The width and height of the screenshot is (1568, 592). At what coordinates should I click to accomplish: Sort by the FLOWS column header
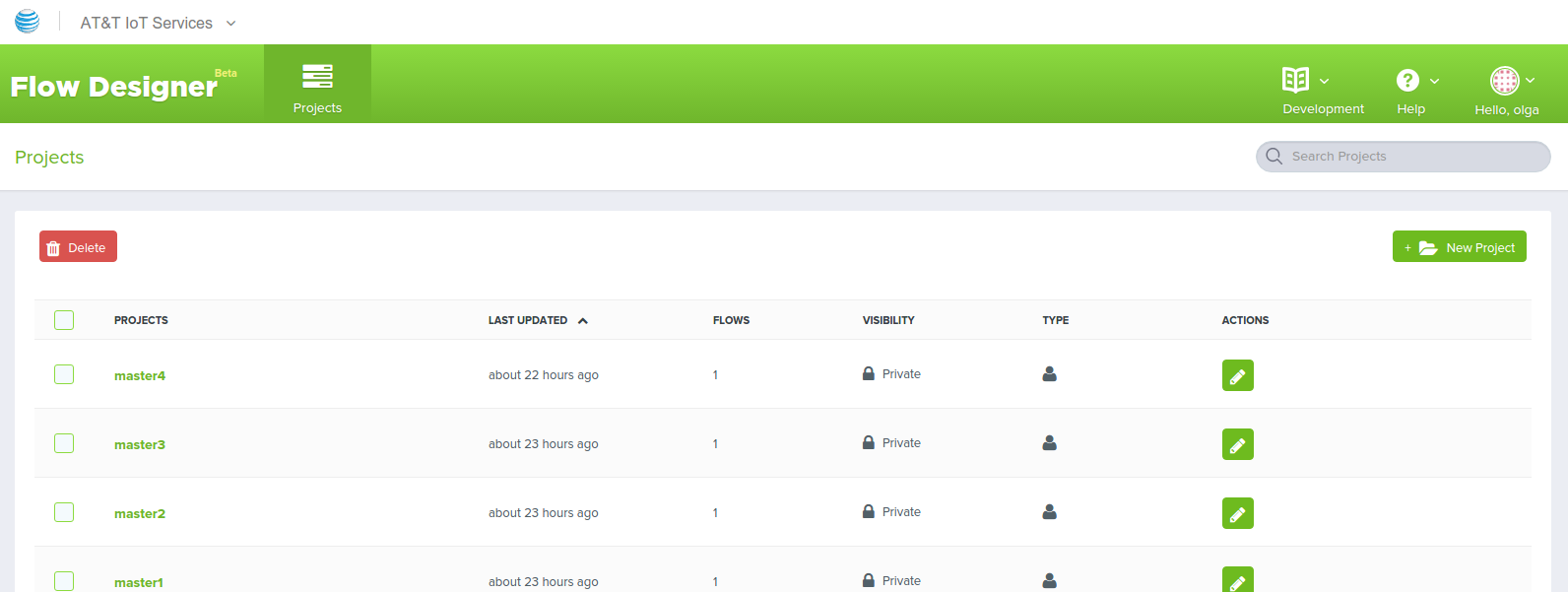[731, 320]
